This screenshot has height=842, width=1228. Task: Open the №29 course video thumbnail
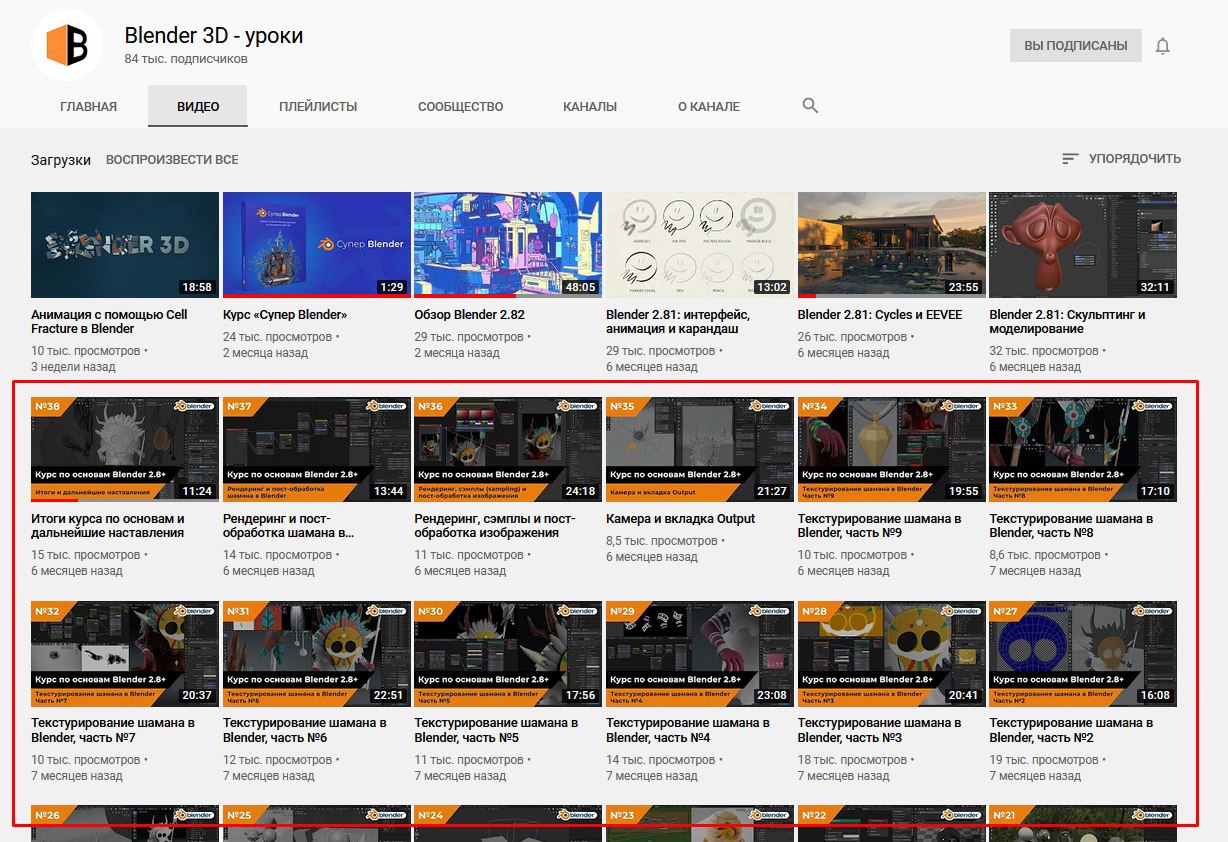700,654
